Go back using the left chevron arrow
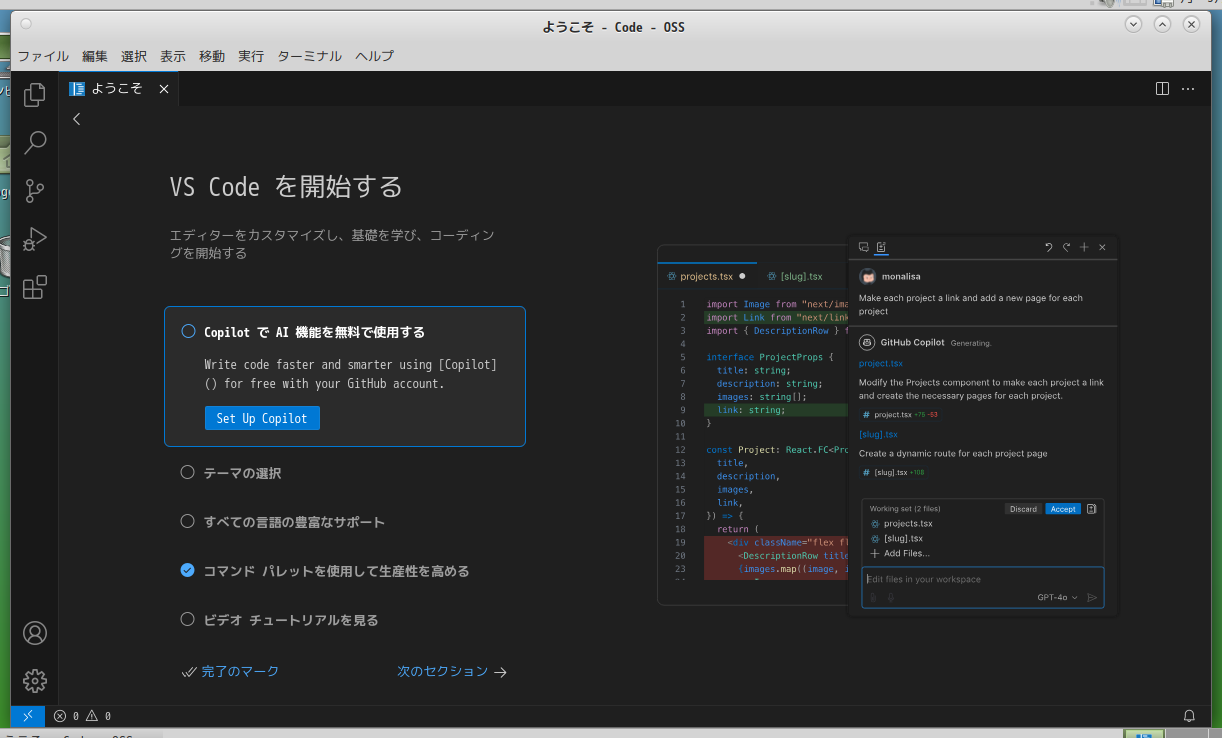Screen dimensions: 1222x738 77,119
